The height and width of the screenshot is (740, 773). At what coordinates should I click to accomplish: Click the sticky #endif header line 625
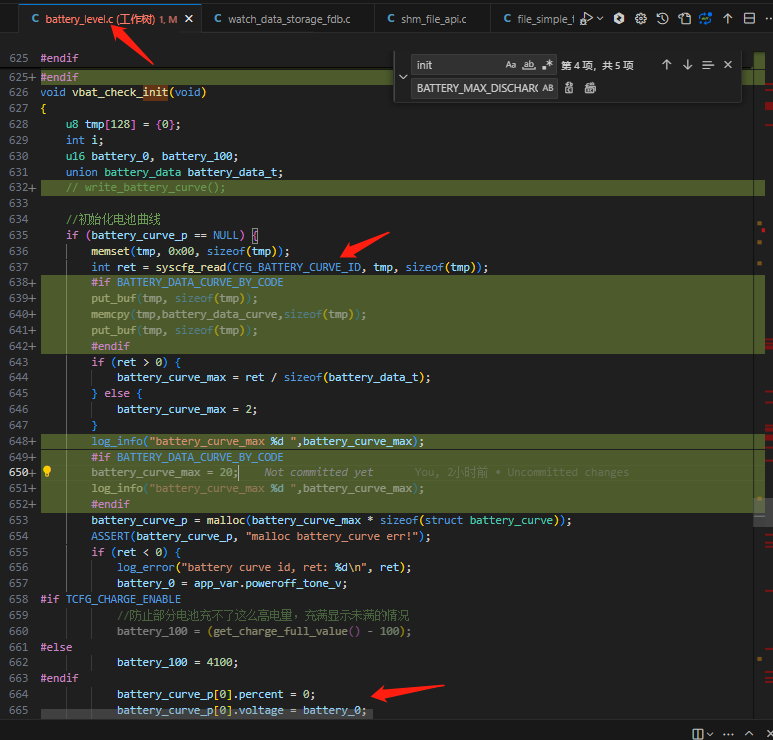pyautogui.click(x=59, y=58)
